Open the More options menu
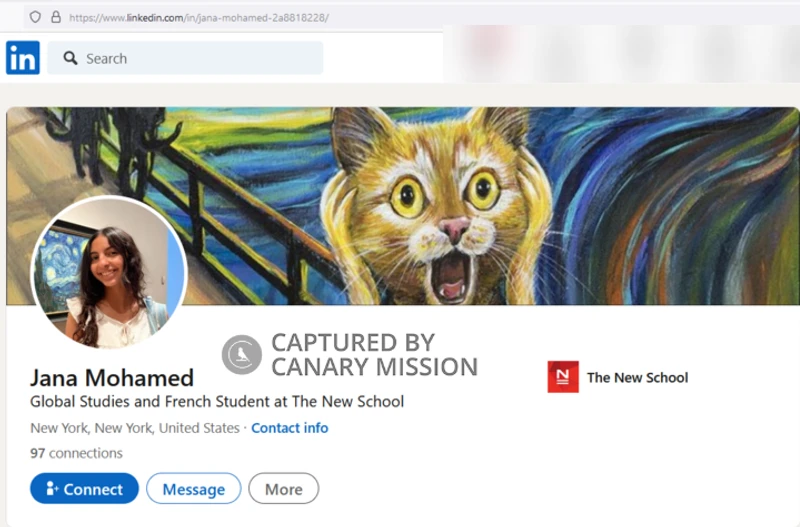 pos(284,489)
